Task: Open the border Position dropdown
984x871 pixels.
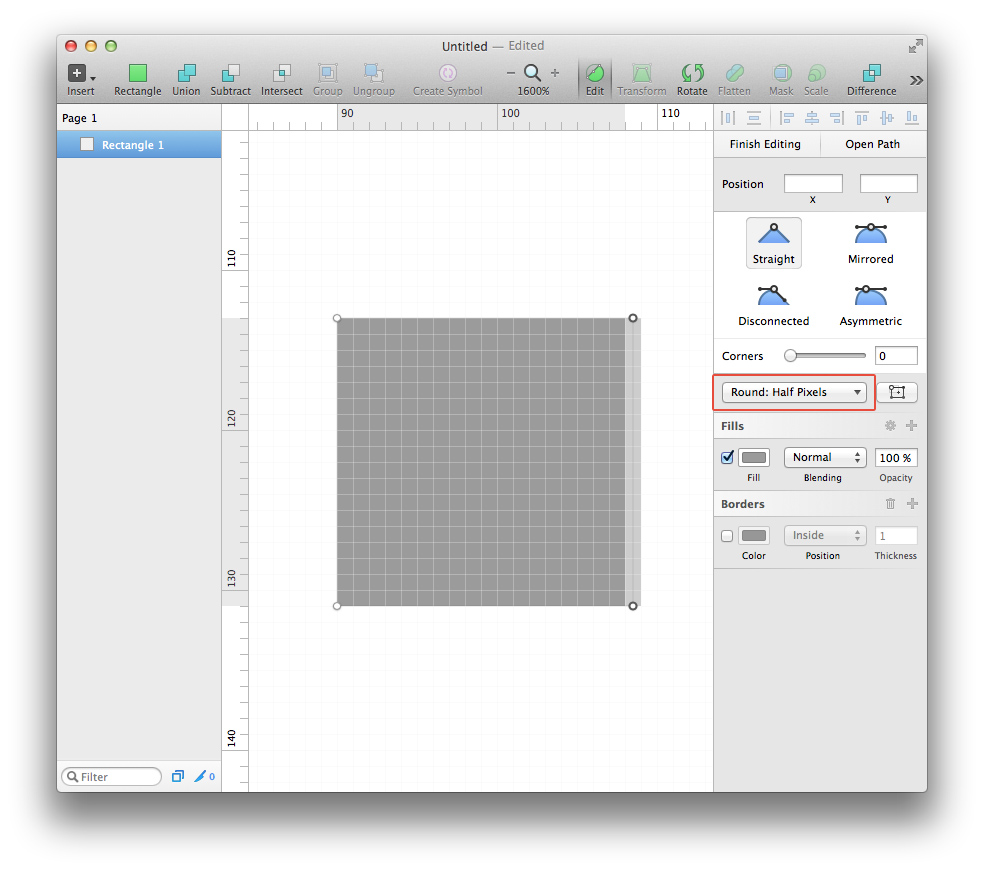Action: (824, 535)
